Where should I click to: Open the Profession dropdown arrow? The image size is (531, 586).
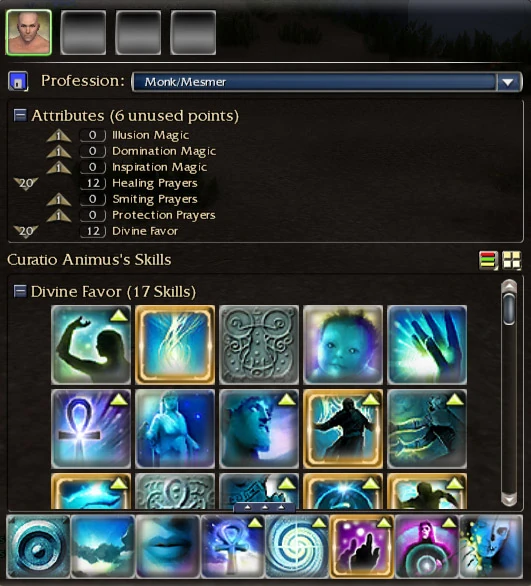[508, 82]
